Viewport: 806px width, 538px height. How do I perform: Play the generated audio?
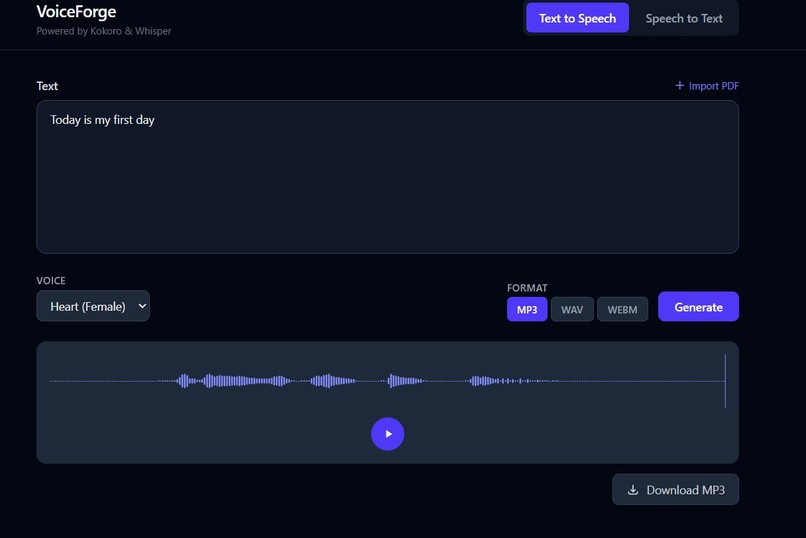coord(388,434)
